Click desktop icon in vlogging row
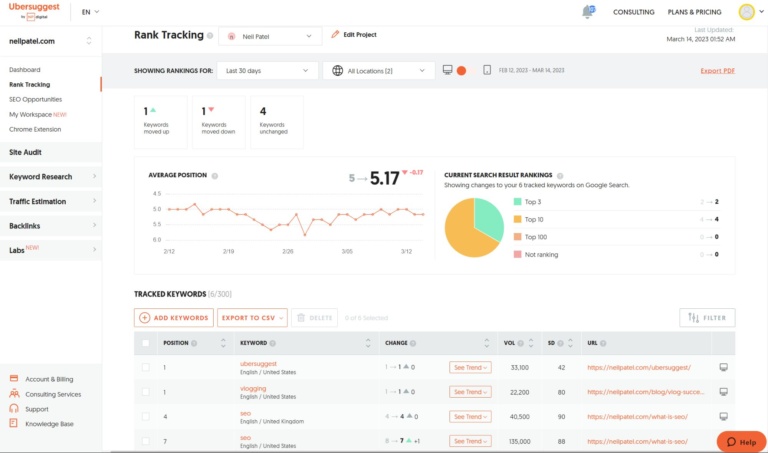 pos(723,392)
